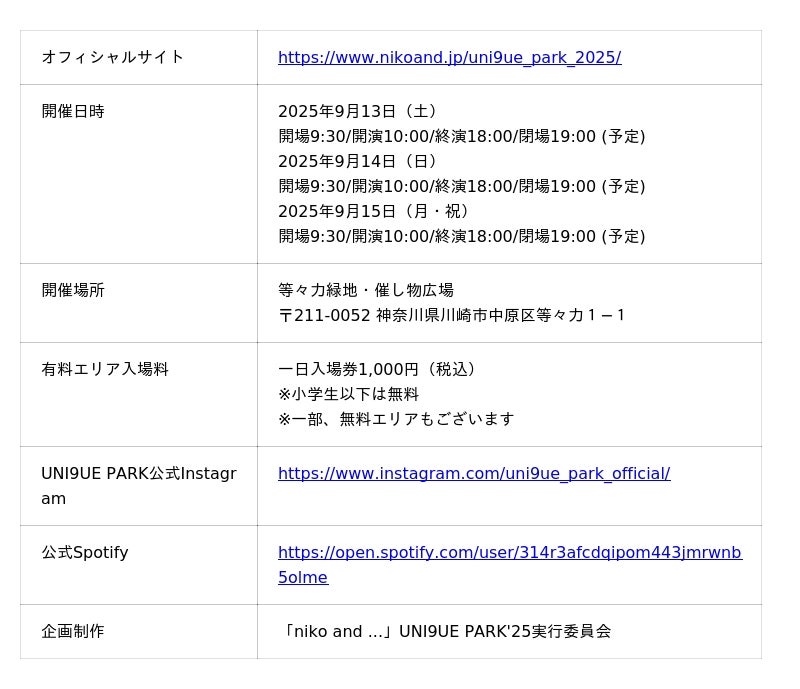800x689 pixels.
Task: Click the 2025年9月13日（土） date line
Action: pyautogui.click(x=360, y=111)
